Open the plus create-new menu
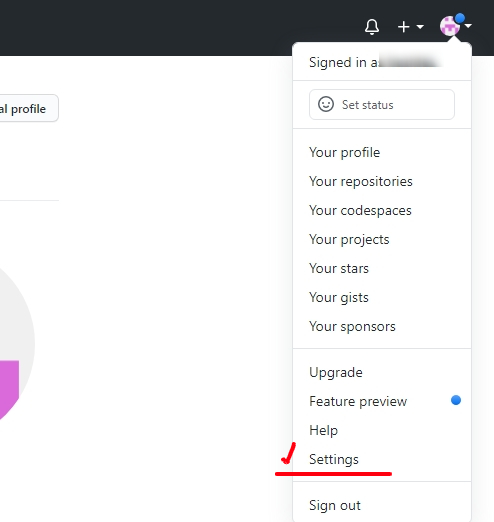Image resolution: width=494 pixels, height=522 pixels. pyautogui.click(x=410, y=27)
